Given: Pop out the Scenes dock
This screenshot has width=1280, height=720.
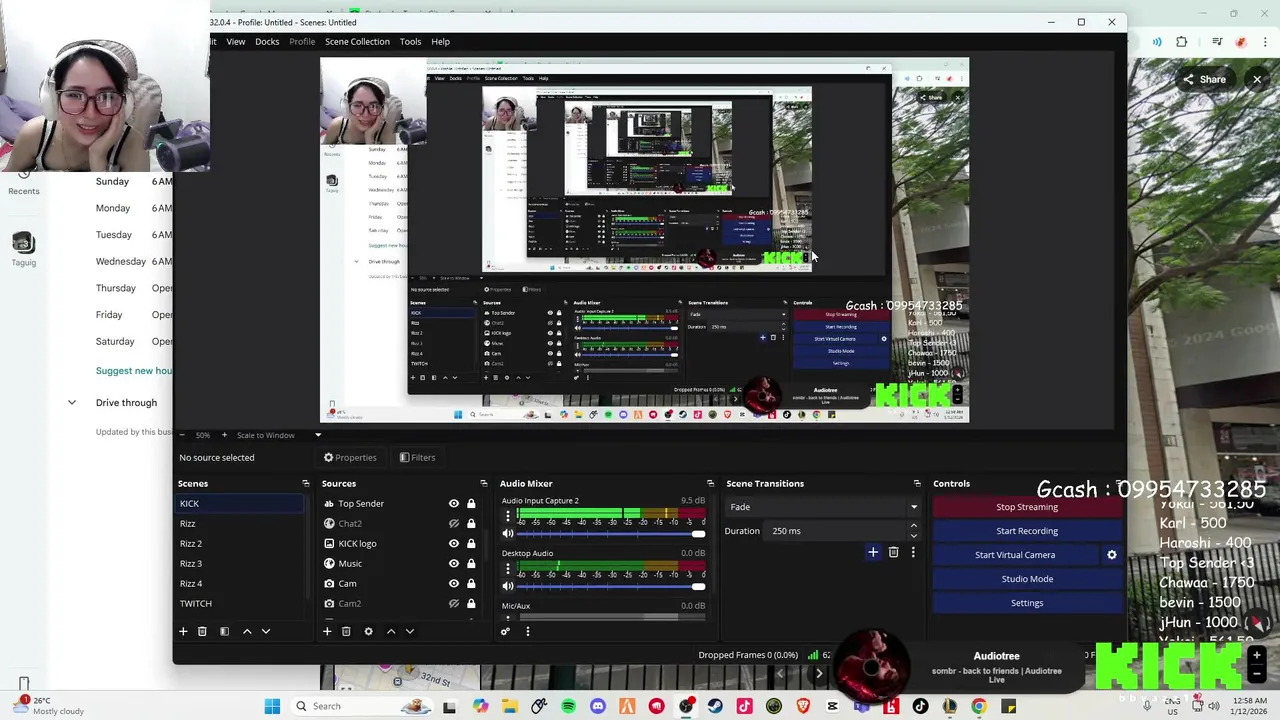Looking at the screenshot, I should [306, 484].
